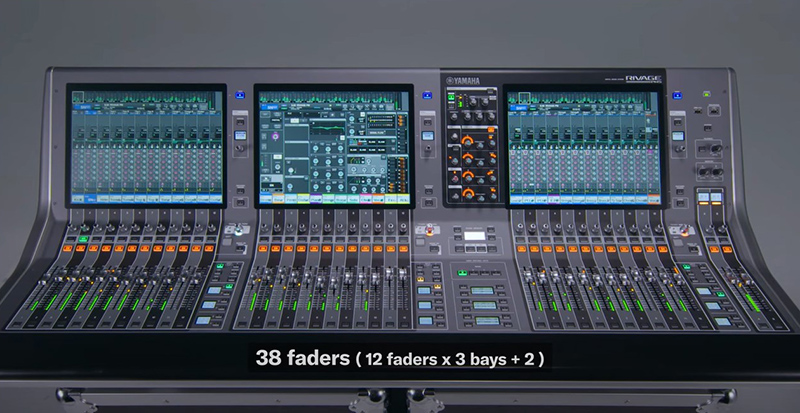
Task: Select leftmost rotary encoder above left bay
Action: [x=71, y=227]
